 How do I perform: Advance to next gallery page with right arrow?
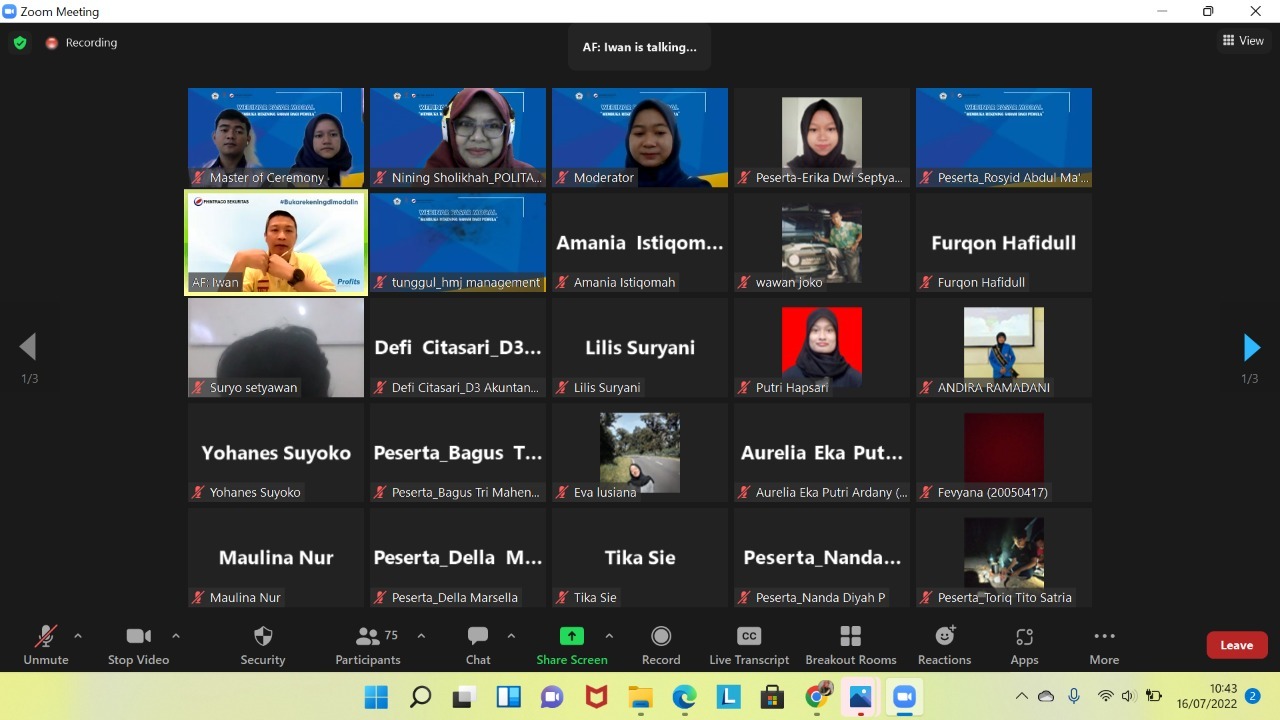click(1251, 347)
